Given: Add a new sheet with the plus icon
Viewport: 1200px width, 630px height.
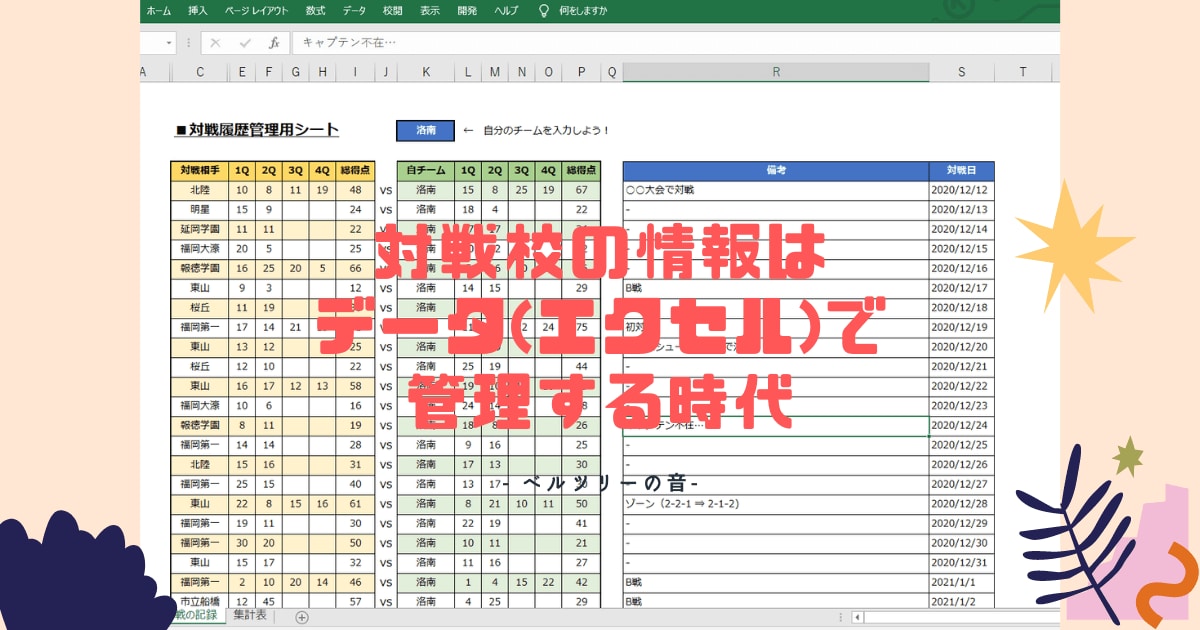Looking at the screenshot, I should pos(302,617).
